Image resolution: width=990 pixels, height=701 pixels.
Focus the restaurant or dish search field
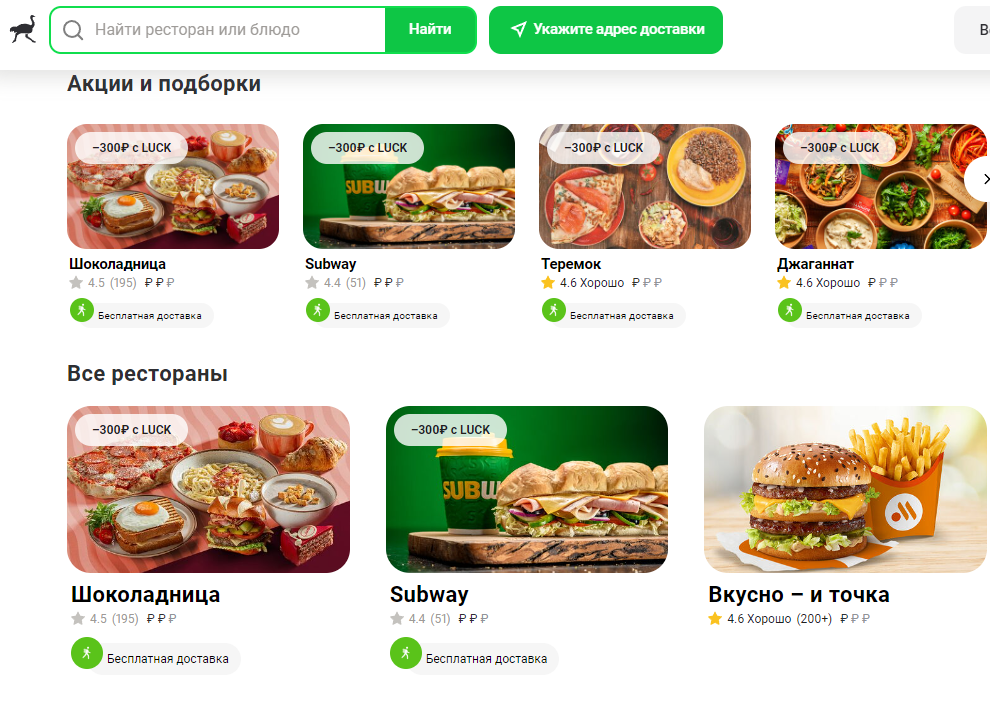(x=218, y=30)
